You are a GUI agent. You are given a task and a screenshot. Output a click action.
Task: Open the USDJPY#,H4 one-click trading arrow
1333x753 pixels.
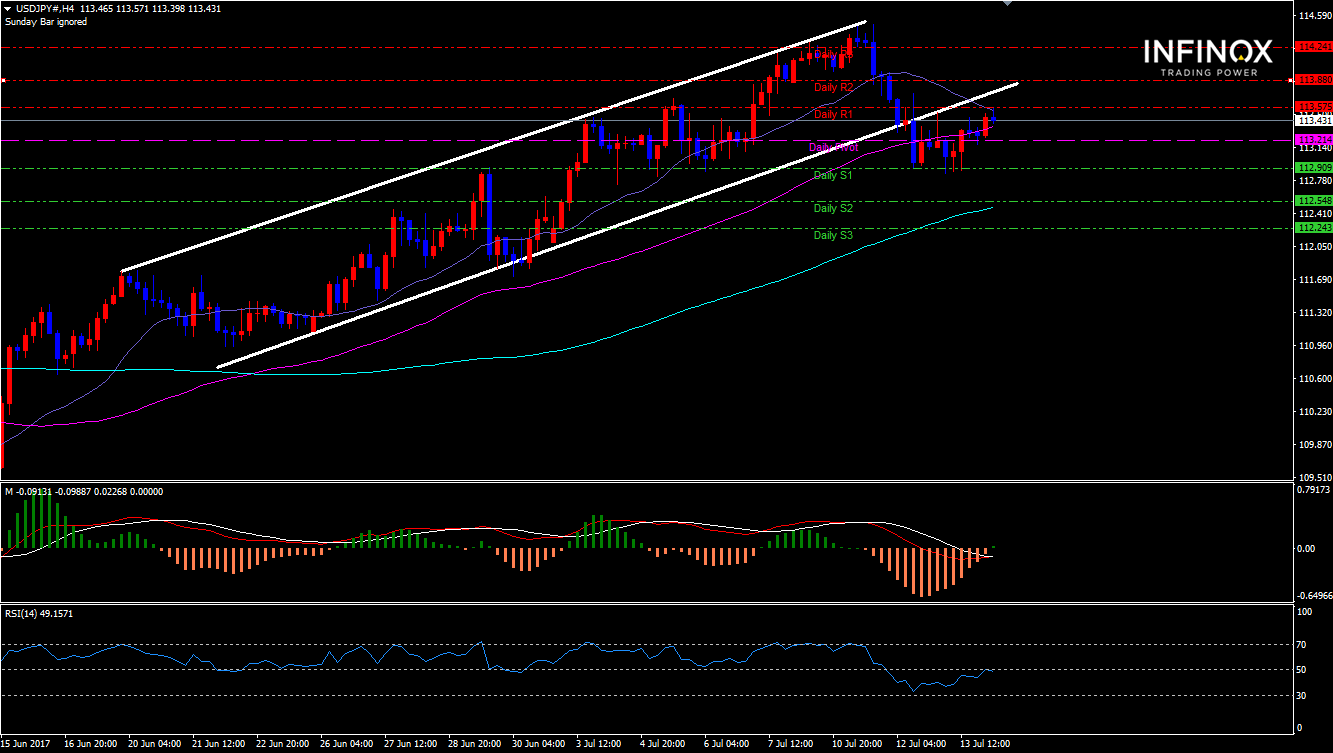coord(8,8)
